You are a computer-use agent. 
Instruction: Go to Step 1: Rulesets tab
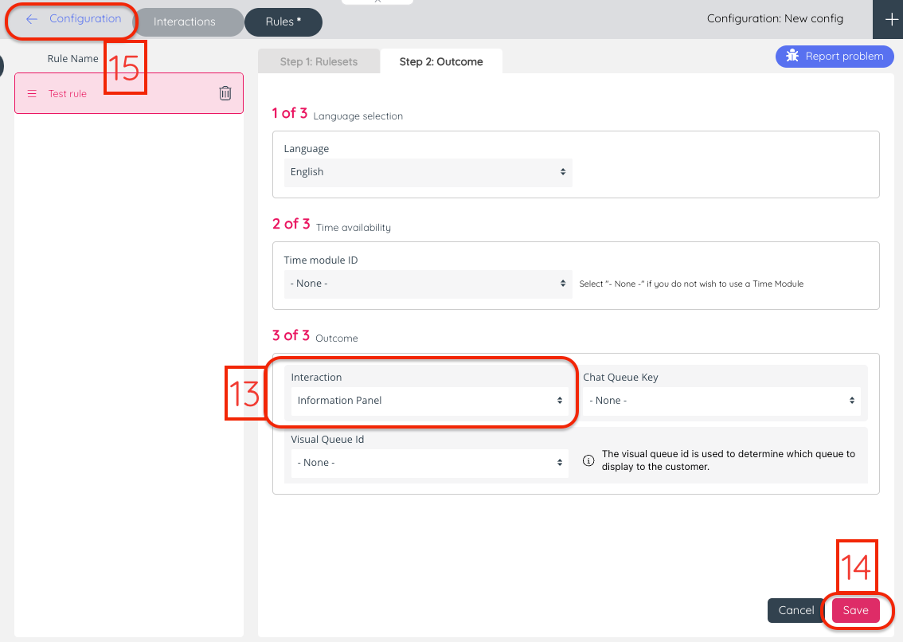319,62
